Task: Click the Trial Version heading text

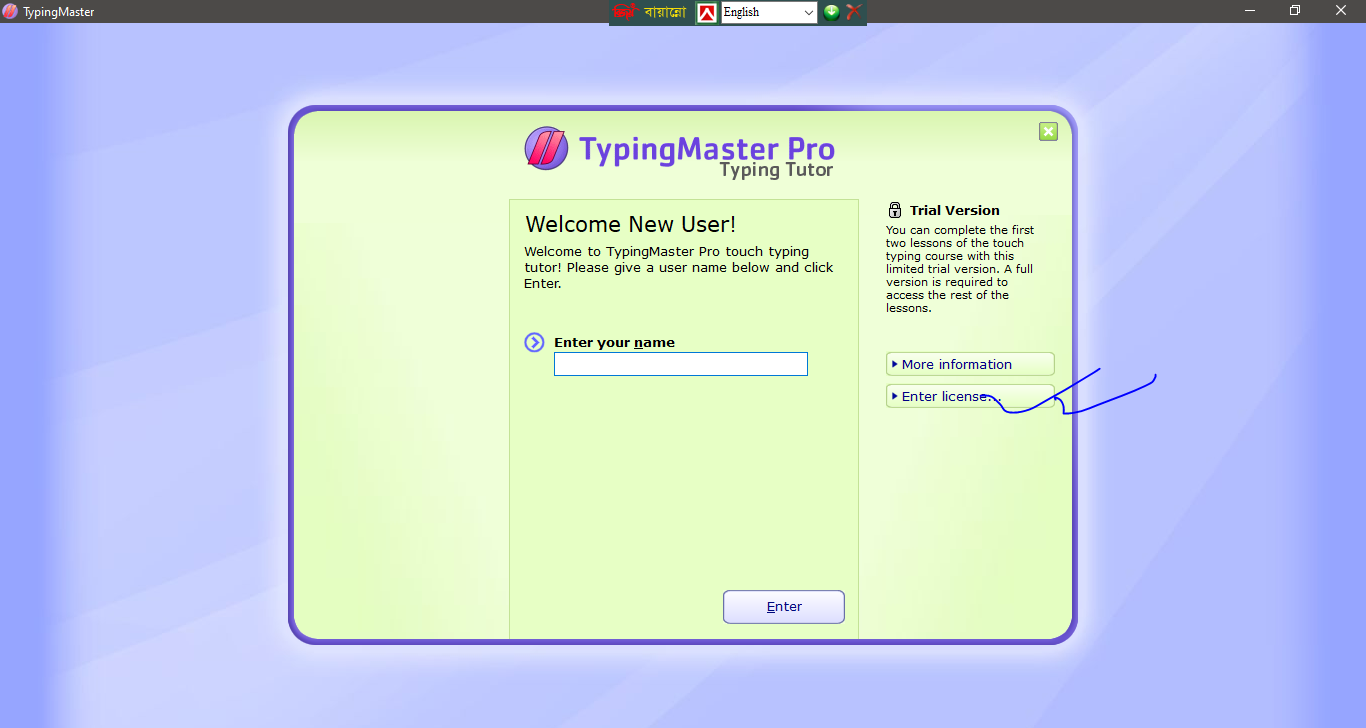Action: click(x=955, y=210)
